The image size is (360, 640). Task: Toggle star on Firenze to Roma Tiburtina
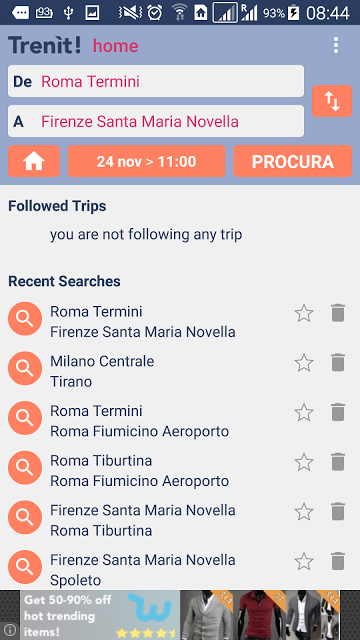(304, 512)
